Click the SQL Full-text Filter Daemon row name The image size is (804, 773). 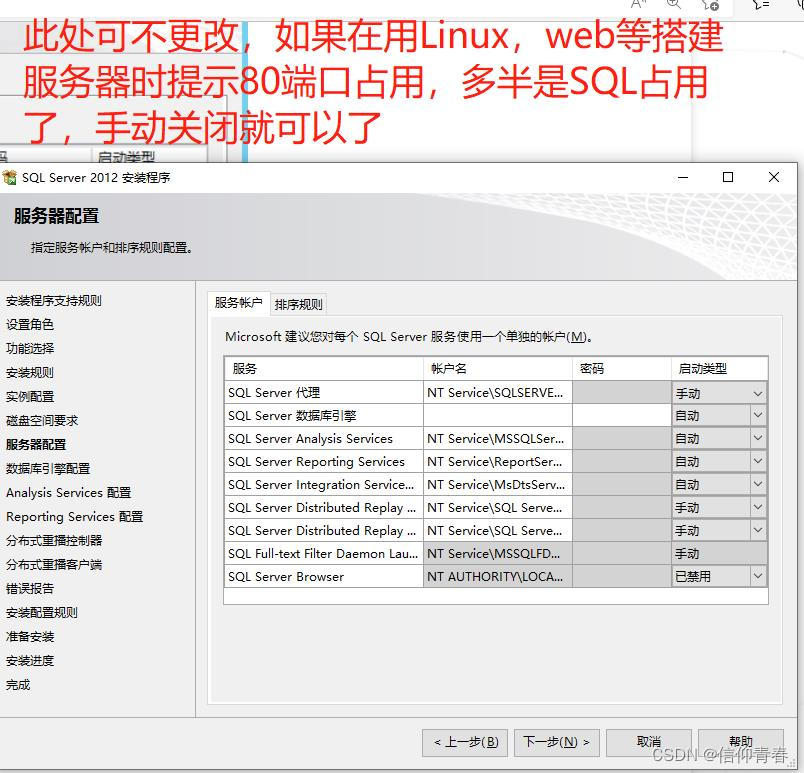click(323, 554)
